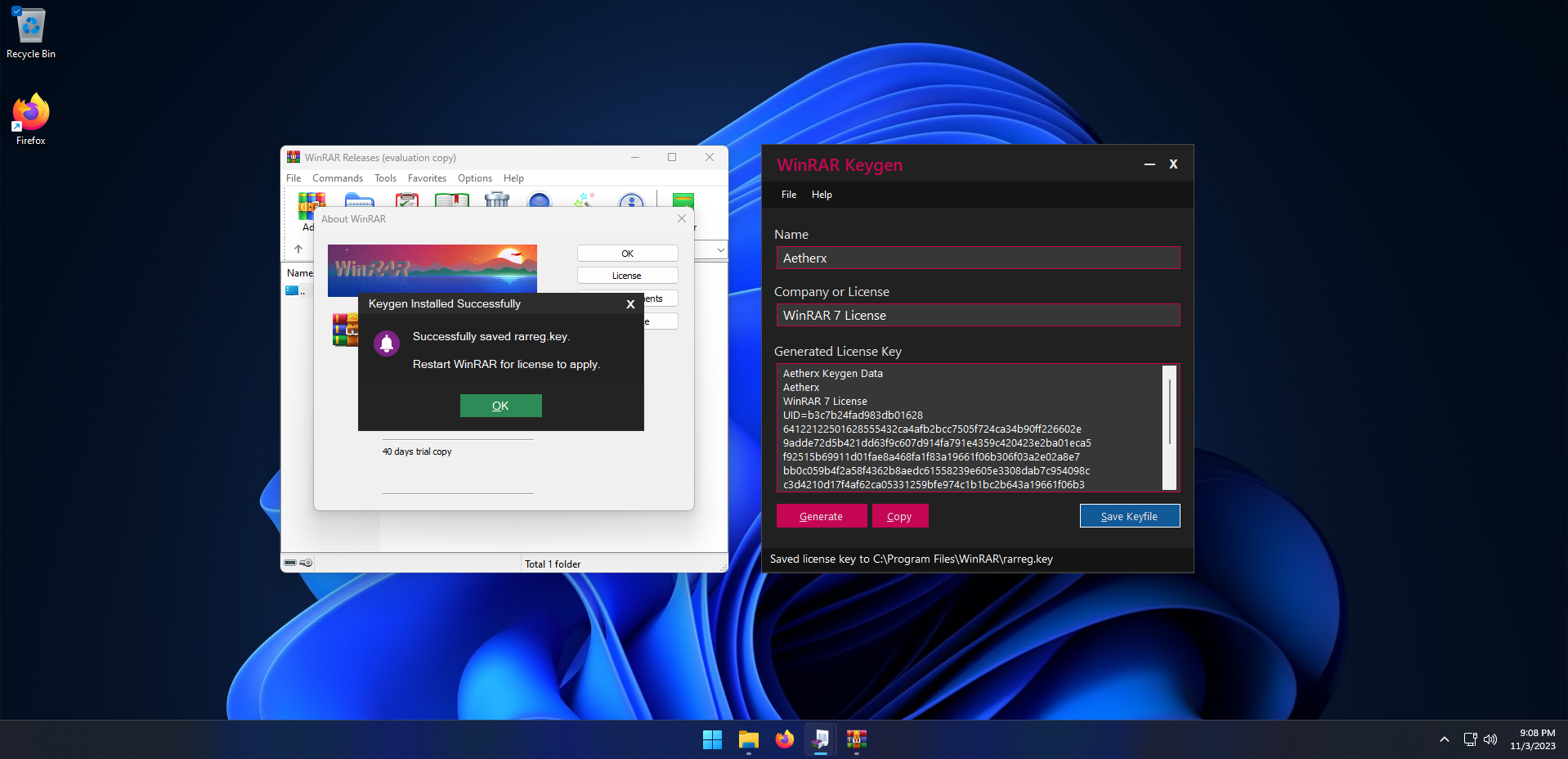
Task: Open the Commands menu in WinRAR
Action: tap(338, 178)
